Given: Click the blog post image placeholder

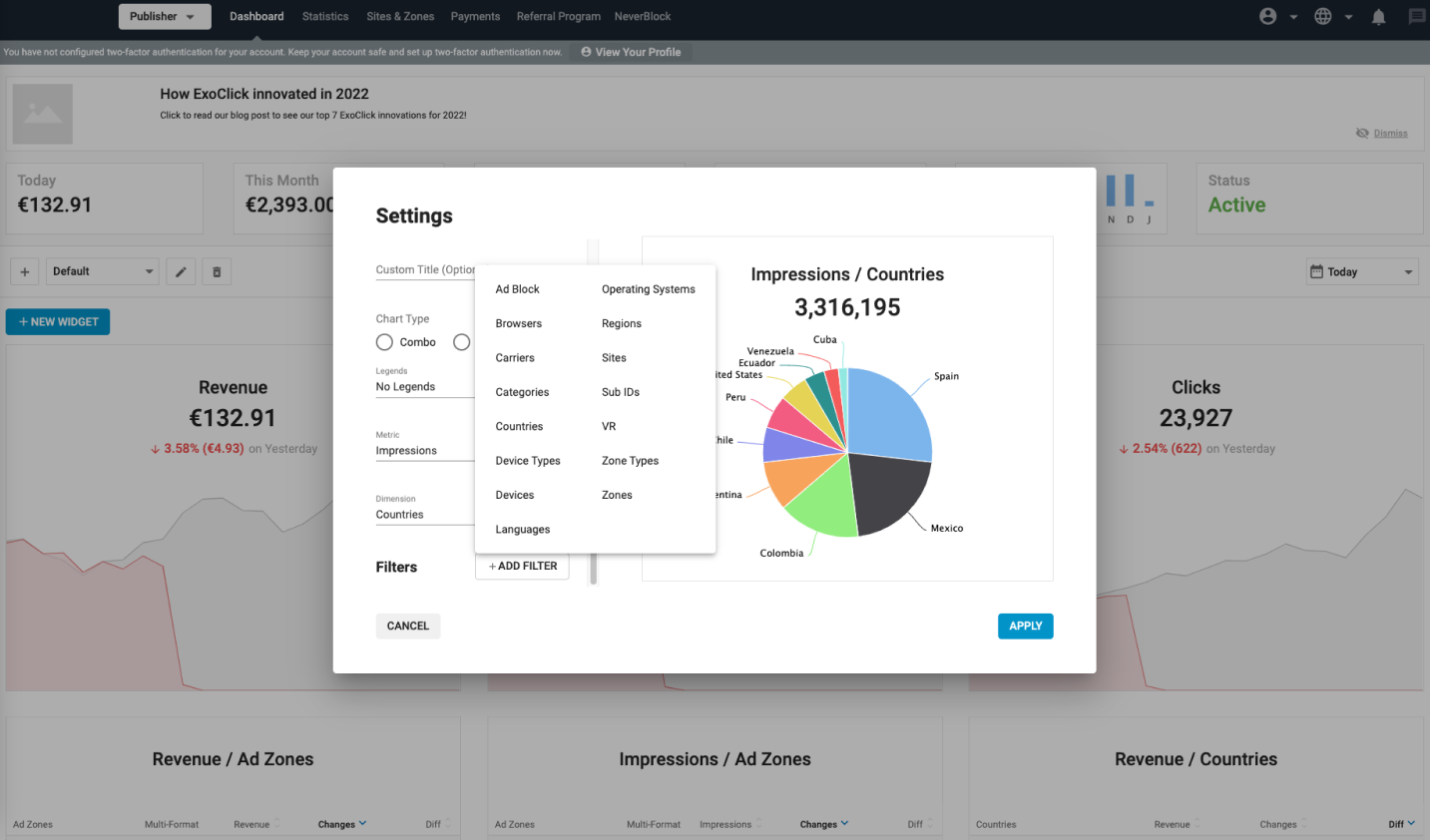Looking at the screenshot, I should point(43,114).
